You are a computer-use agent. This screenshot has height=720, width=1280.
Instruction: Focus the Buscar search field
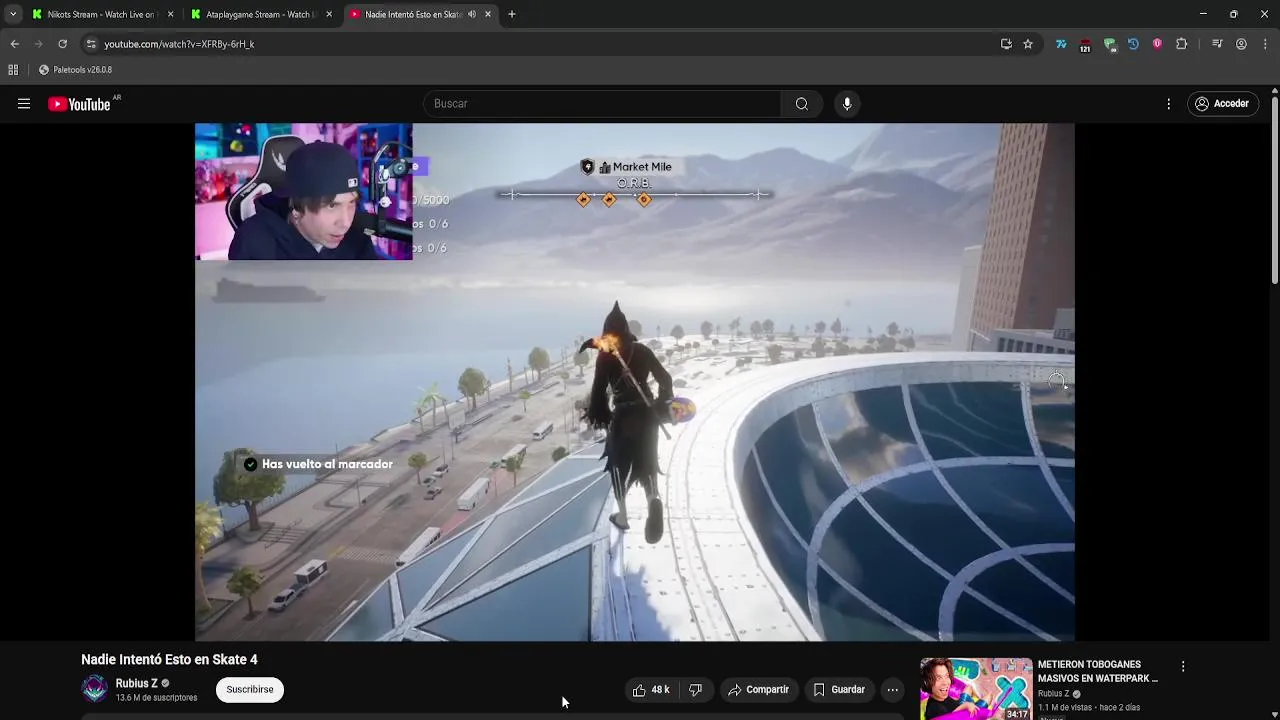(602, 104)
